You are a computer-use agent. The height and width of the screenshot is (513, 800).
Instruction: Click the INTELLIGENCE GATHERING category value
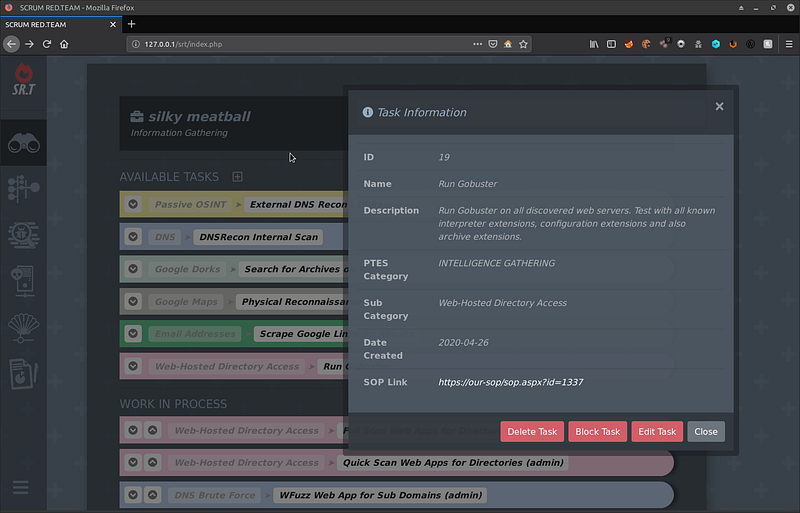(496, 263)
